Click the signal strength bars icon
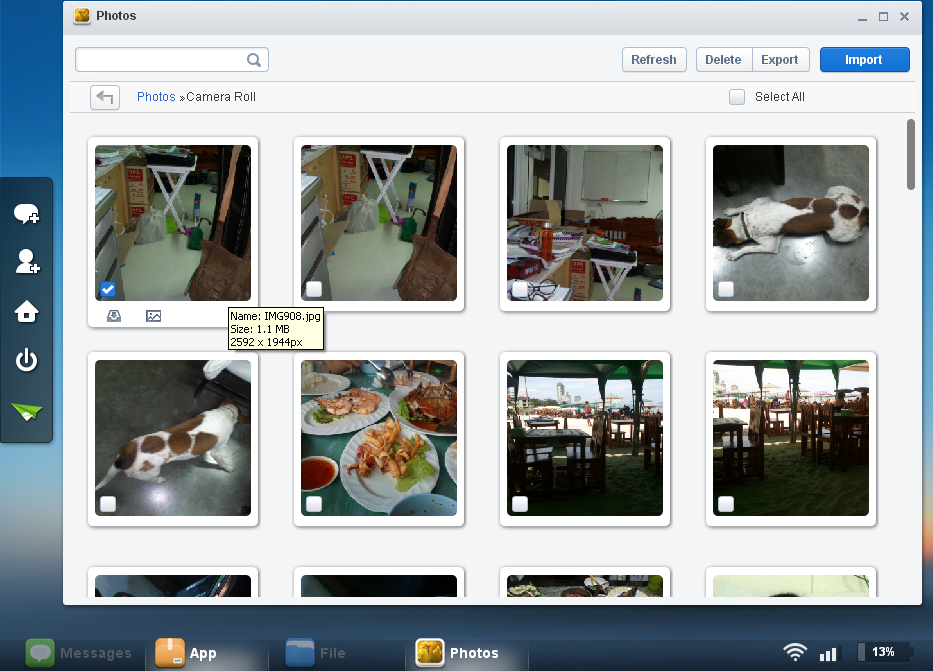The height and width of the screenshot is (671, 933). tap(828, 654)
